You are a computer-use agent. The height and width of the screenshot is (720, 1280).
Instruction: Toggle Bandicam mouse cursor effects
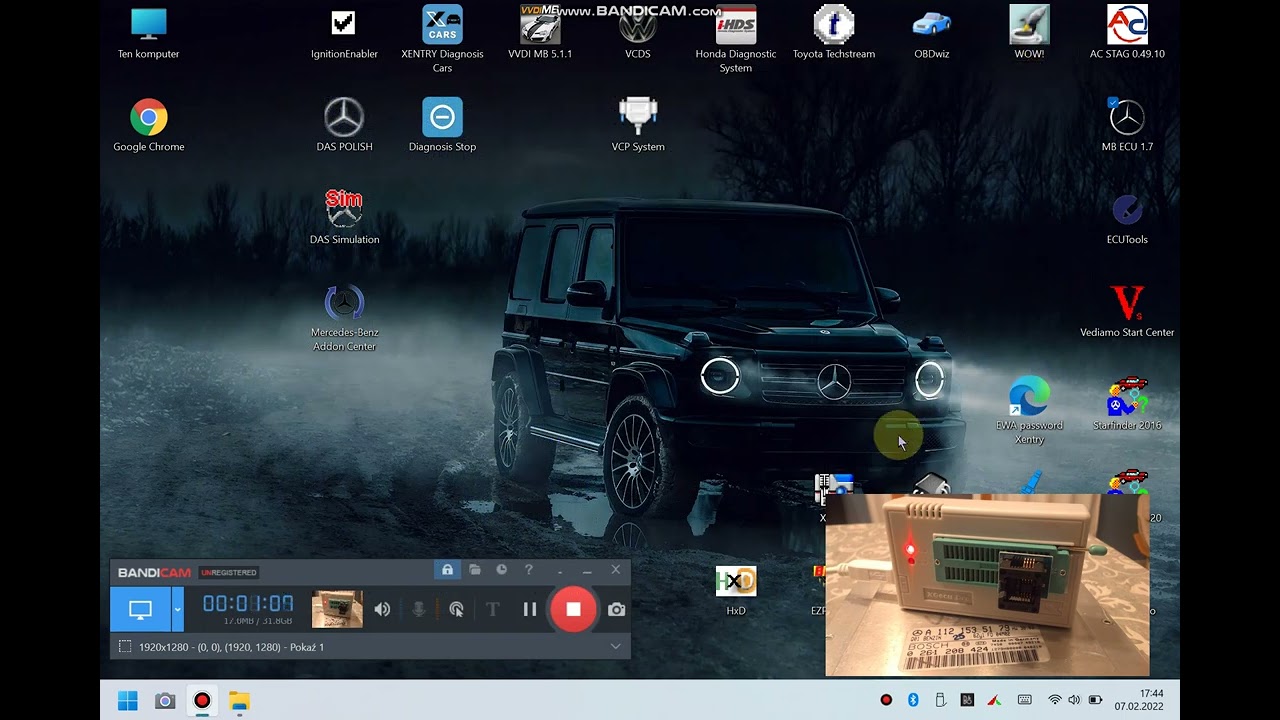click(x=456, y=609)
